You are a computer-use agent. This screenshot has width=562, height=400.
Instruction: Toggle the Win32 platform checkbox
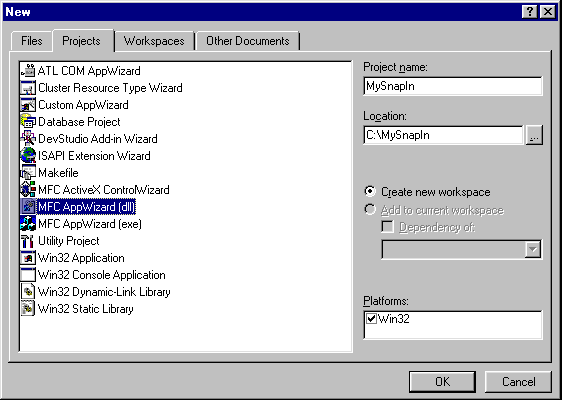click(372, 319)
